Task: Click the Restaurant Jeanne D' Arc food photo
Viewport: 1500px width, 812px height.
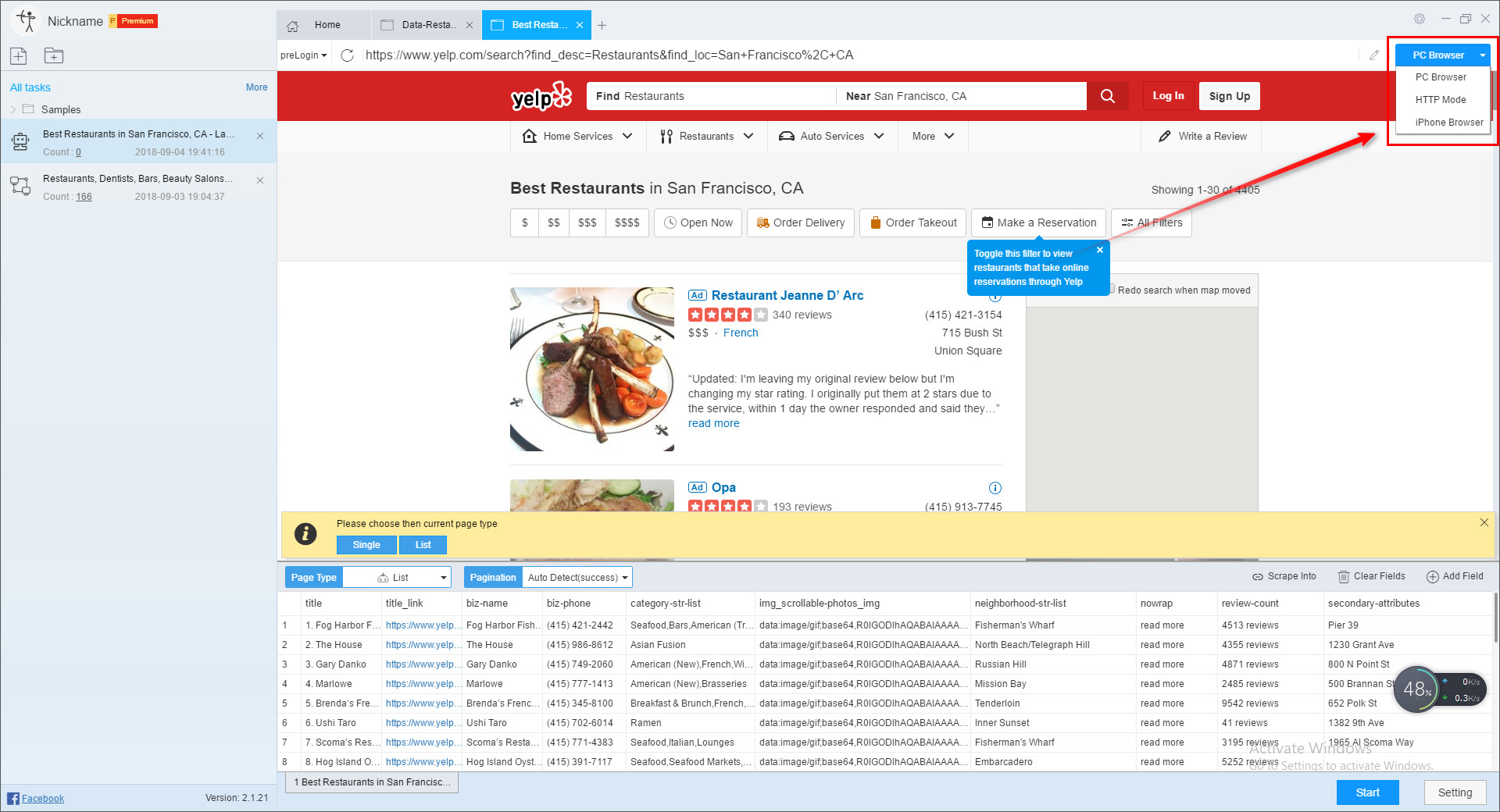Action: coord(591,369)
